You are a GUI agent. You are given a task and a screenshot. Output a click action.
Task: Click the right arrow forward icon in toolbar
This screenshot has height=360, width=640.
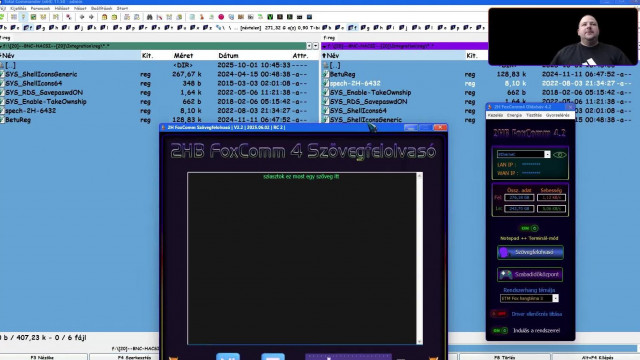point(91,17)
